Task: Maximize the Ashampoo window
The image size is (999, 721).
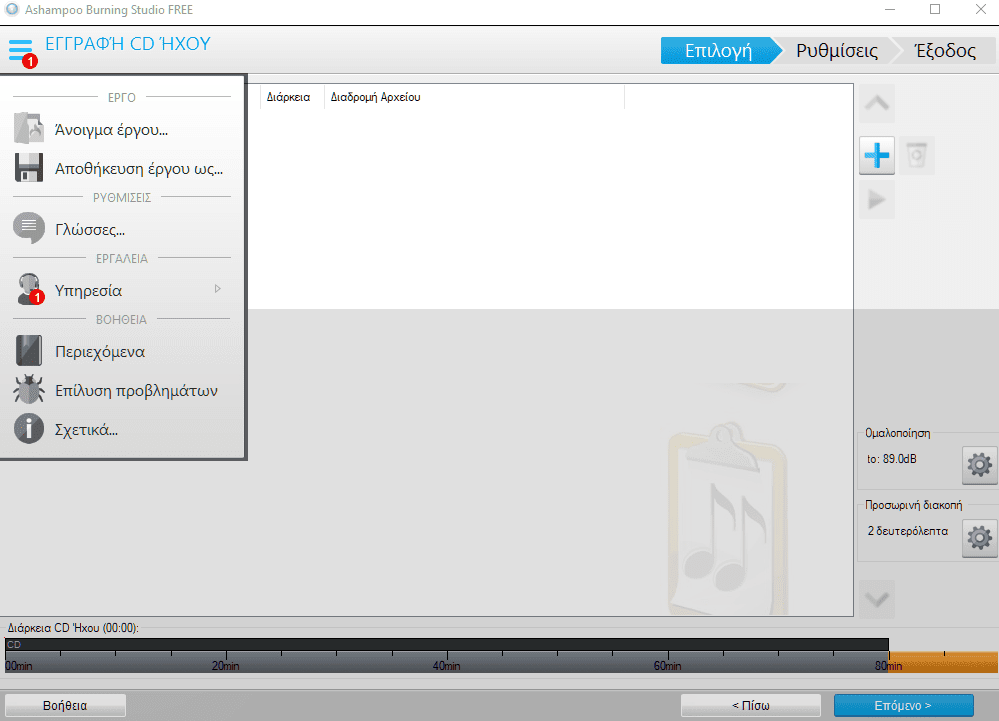Action: click(x=935, y=10)
